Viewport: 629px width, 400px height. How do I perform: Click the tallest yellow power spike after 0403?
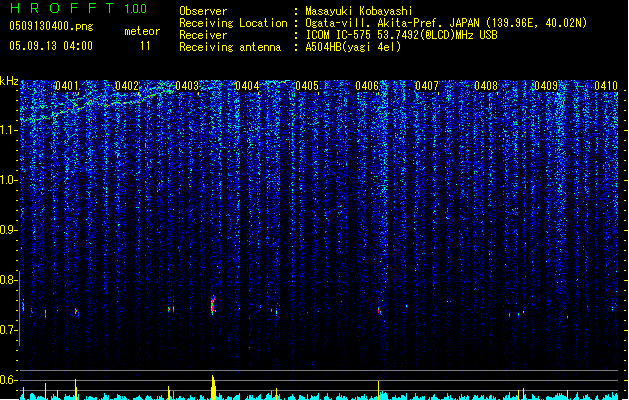pos(213,387)
